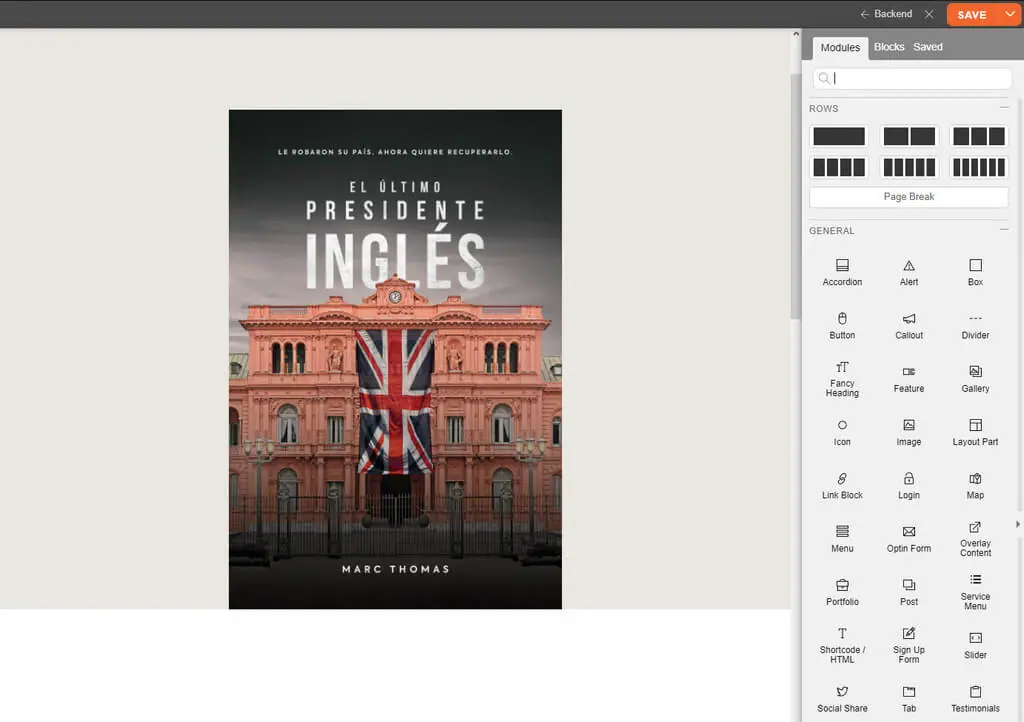Switch to the Modules tab
This screenshot has width=1024, height=722.
[x=840, y=47]
